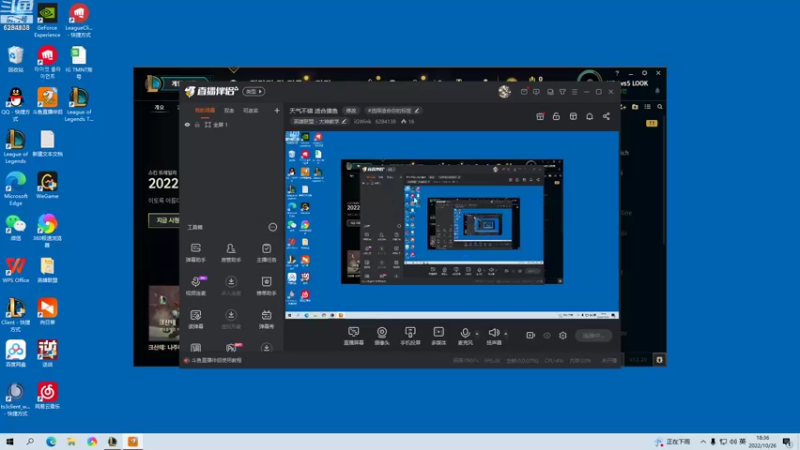Click the padlock icon in header
This screenshot has width=800, height=450.
556,116
